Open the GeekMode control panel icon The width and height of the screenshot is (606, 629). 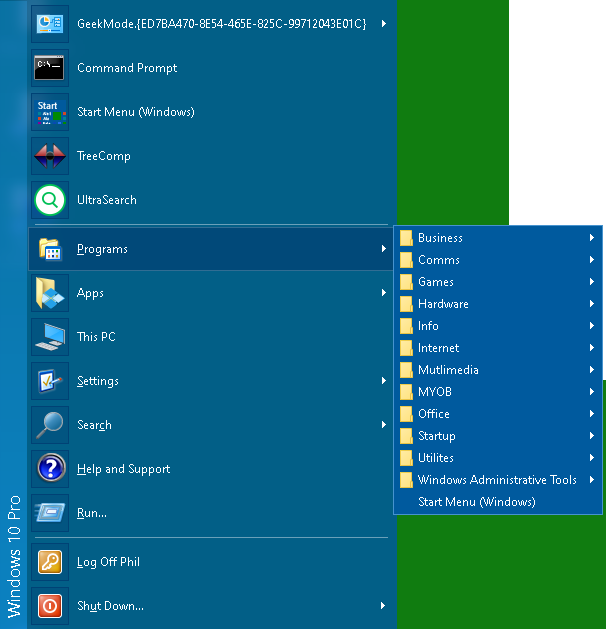pyautogui.click(x=50, y=24)
